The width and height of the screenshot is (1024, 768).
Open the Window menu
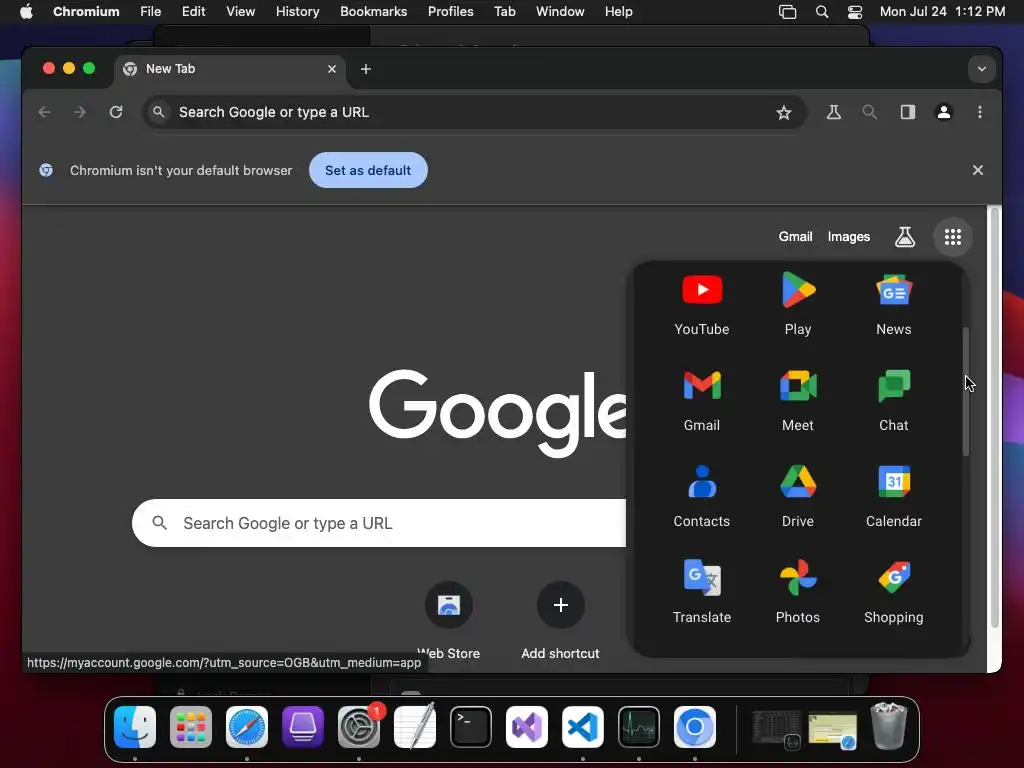560,11
